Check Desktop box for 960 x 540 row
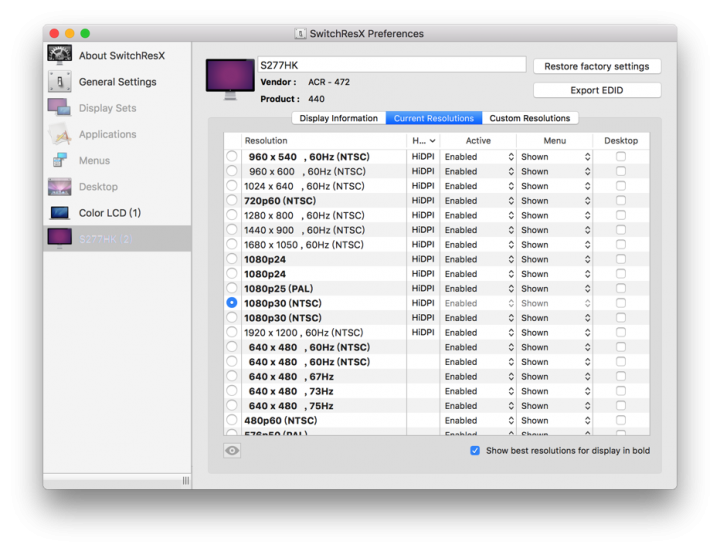 click(x=621, y=157)
